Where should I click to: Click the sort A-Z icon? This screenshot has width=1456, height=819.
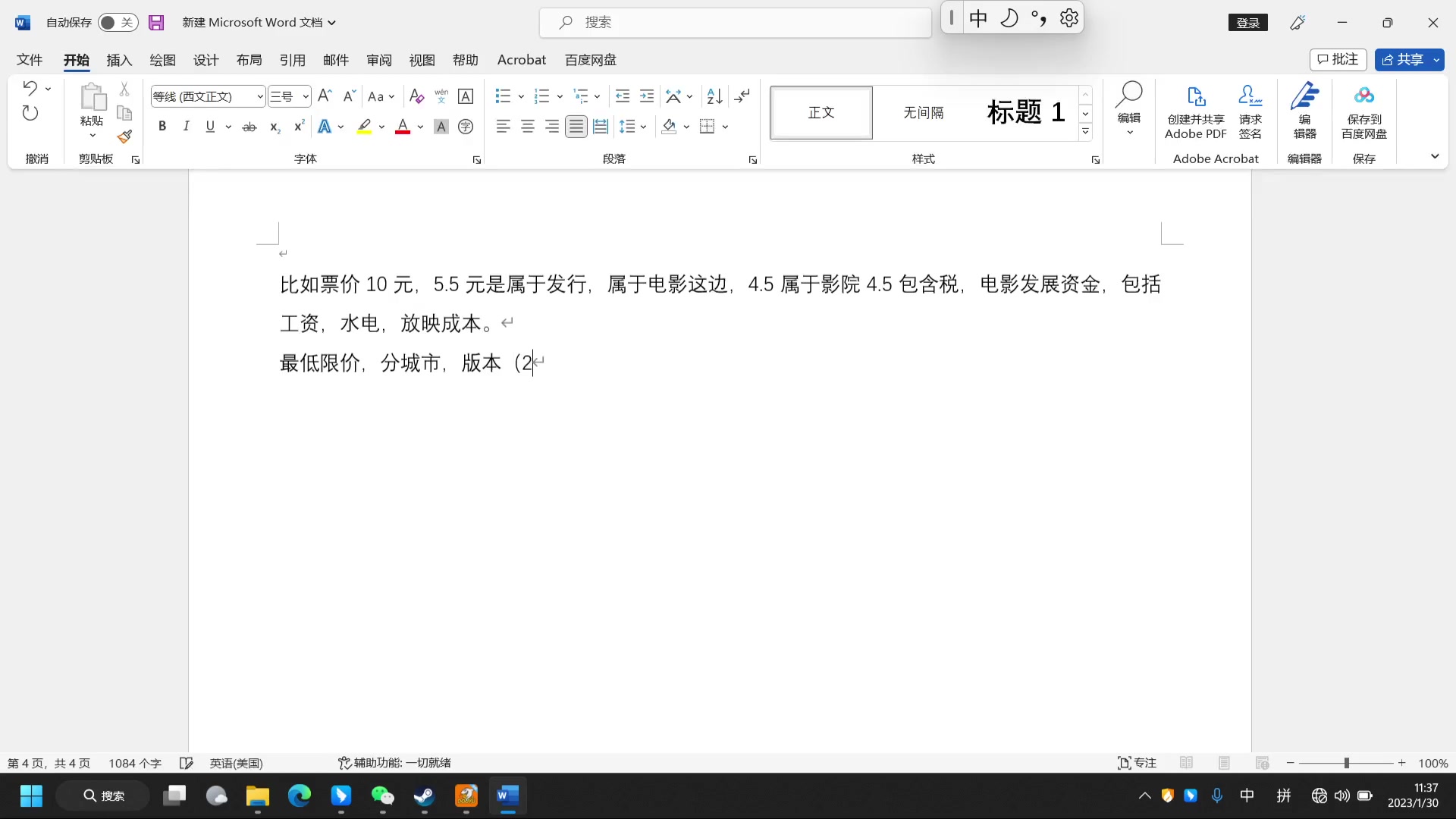click(714, 96)
